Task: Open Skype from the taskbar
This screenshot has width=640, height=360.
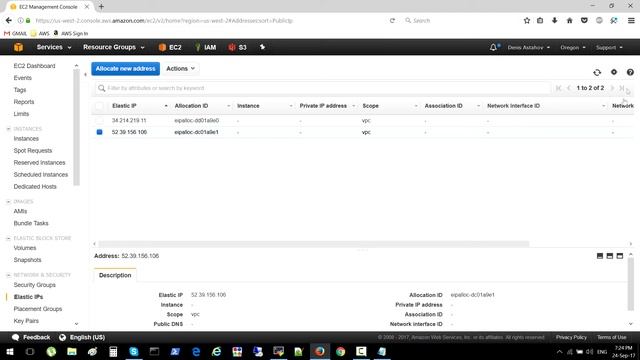Action: pos(133,351)
